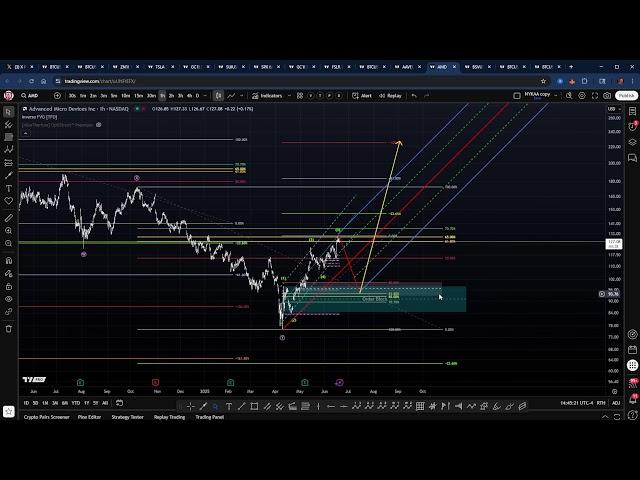Click the undo arrow
The image size is (640, 480).
pos(414,96)
